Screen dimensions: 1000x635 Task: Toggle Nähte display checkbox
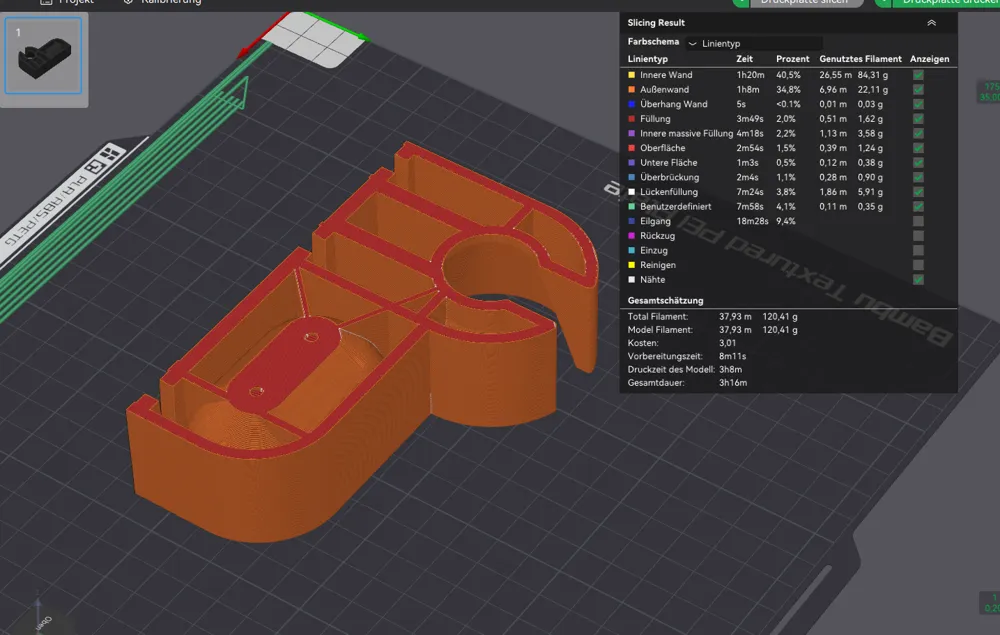tap(918, 280)
